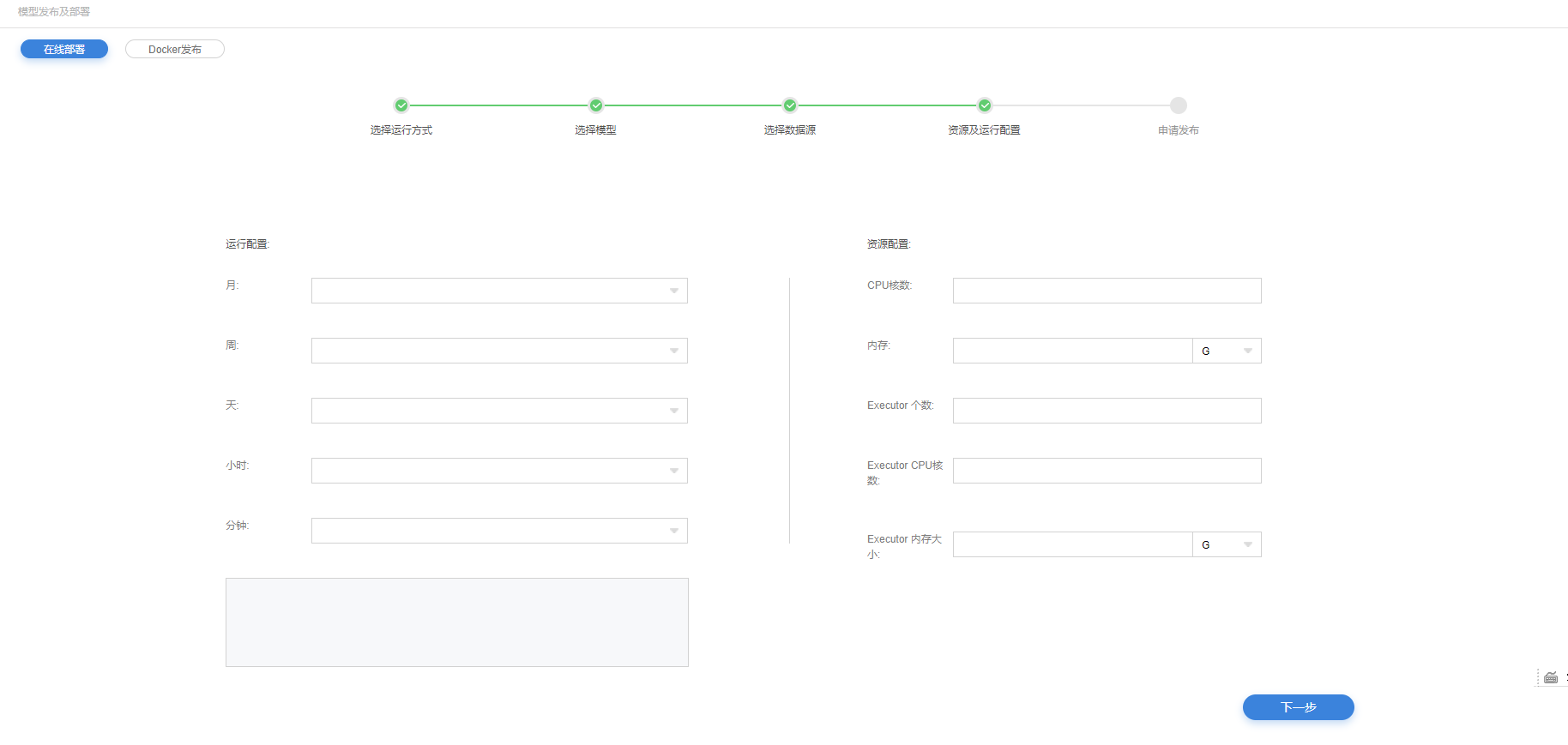1568x745 pixels.
Task: Click the 资源配置 section heading
Action: pos(889,244)
